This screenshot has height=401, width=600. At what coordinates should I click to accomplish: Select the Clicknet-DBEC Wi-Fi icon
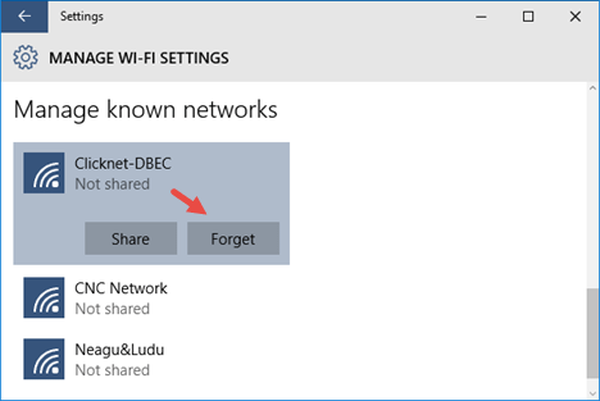point(44,173)
